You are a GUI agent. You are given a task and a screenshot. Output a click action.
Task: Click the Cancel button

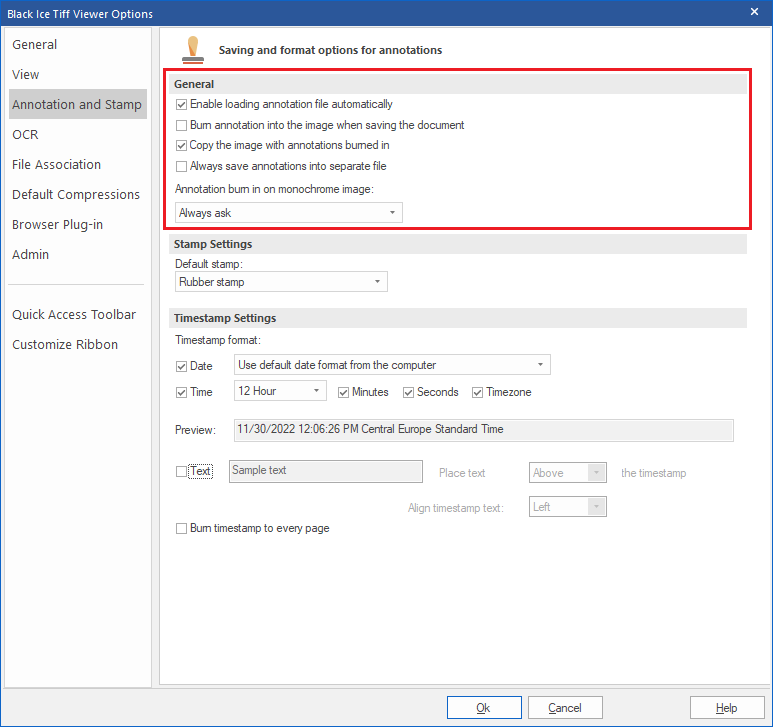565,707
